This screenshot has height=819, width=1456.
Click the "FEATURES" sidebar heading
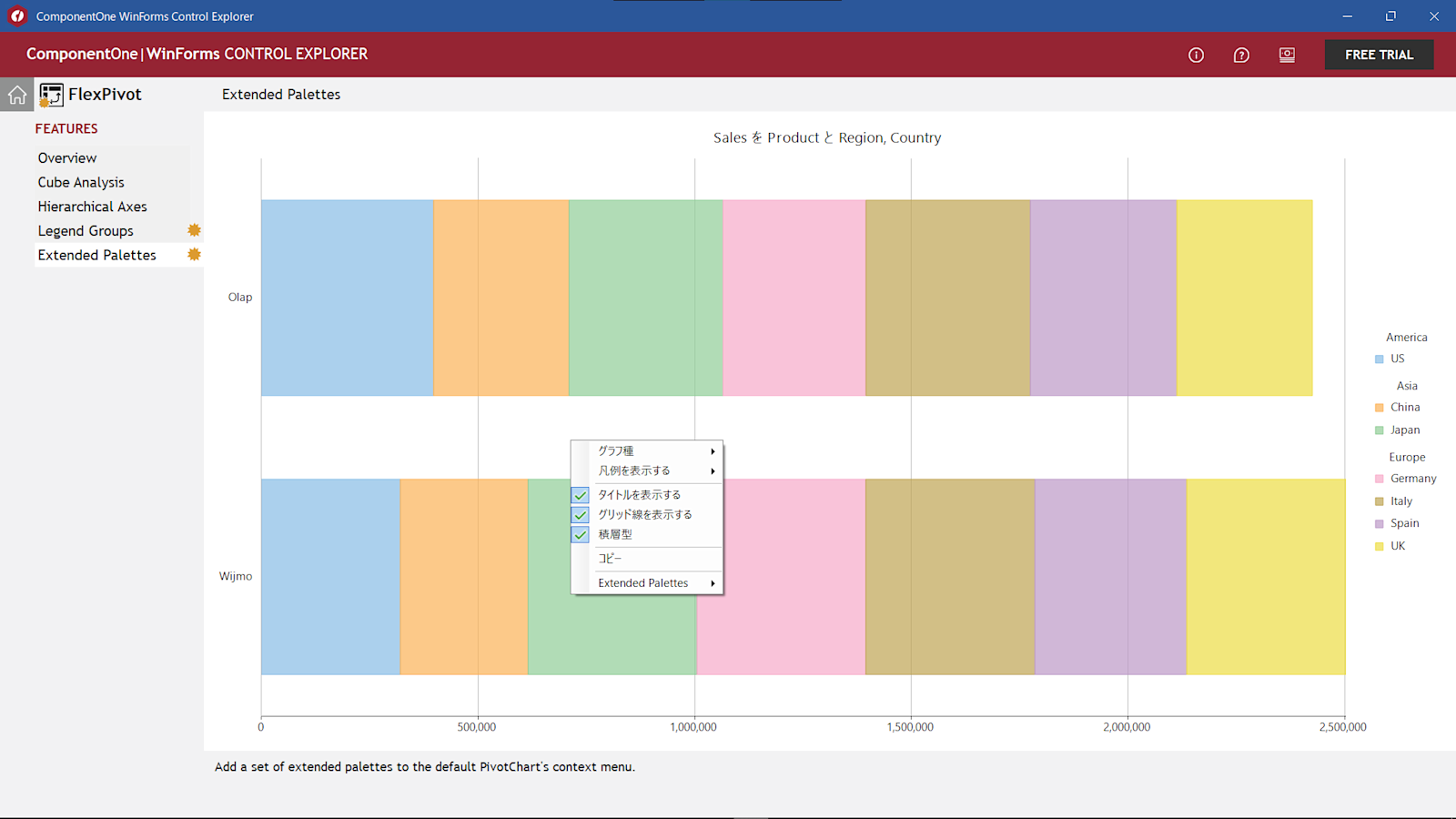pos(66,129)
